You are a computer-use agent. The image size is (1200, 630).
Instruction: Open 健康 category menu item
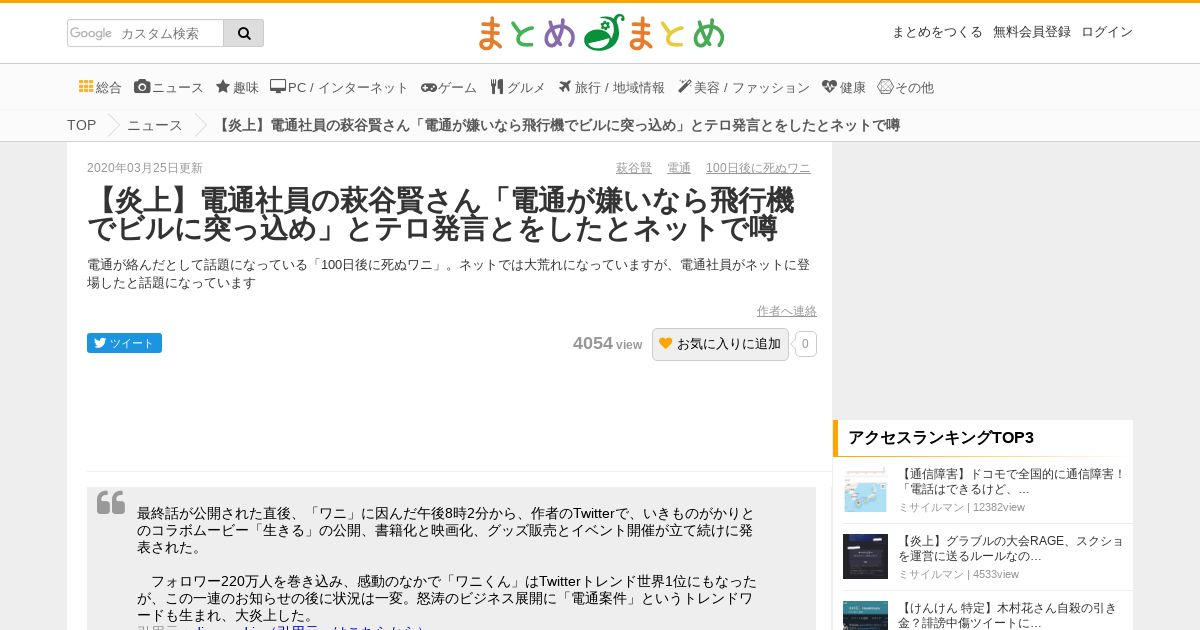coord(843,87)
